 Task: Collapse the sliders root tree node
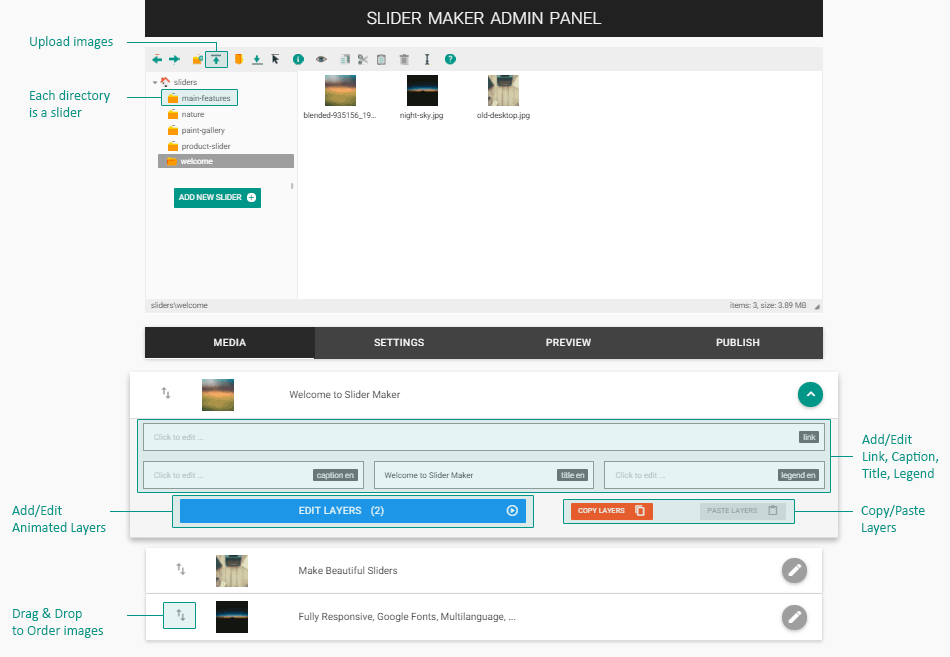coord(155,82)
